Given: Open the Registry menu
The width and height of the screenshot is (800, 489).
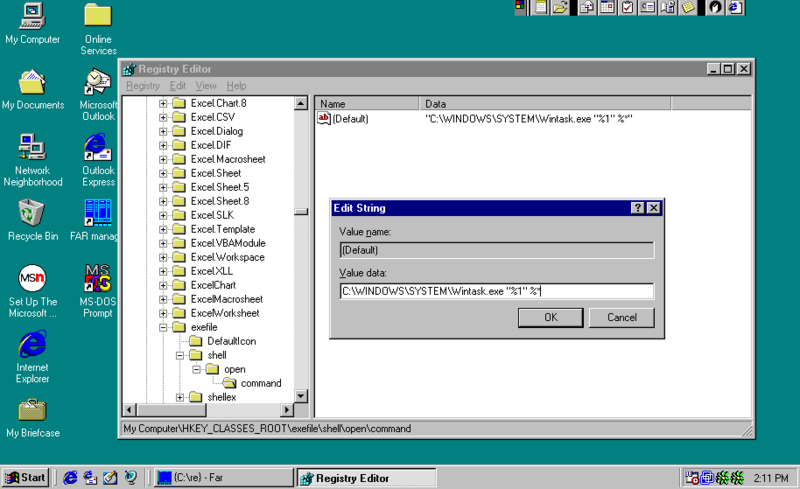Looking at the screenshot, I should 143,86.
